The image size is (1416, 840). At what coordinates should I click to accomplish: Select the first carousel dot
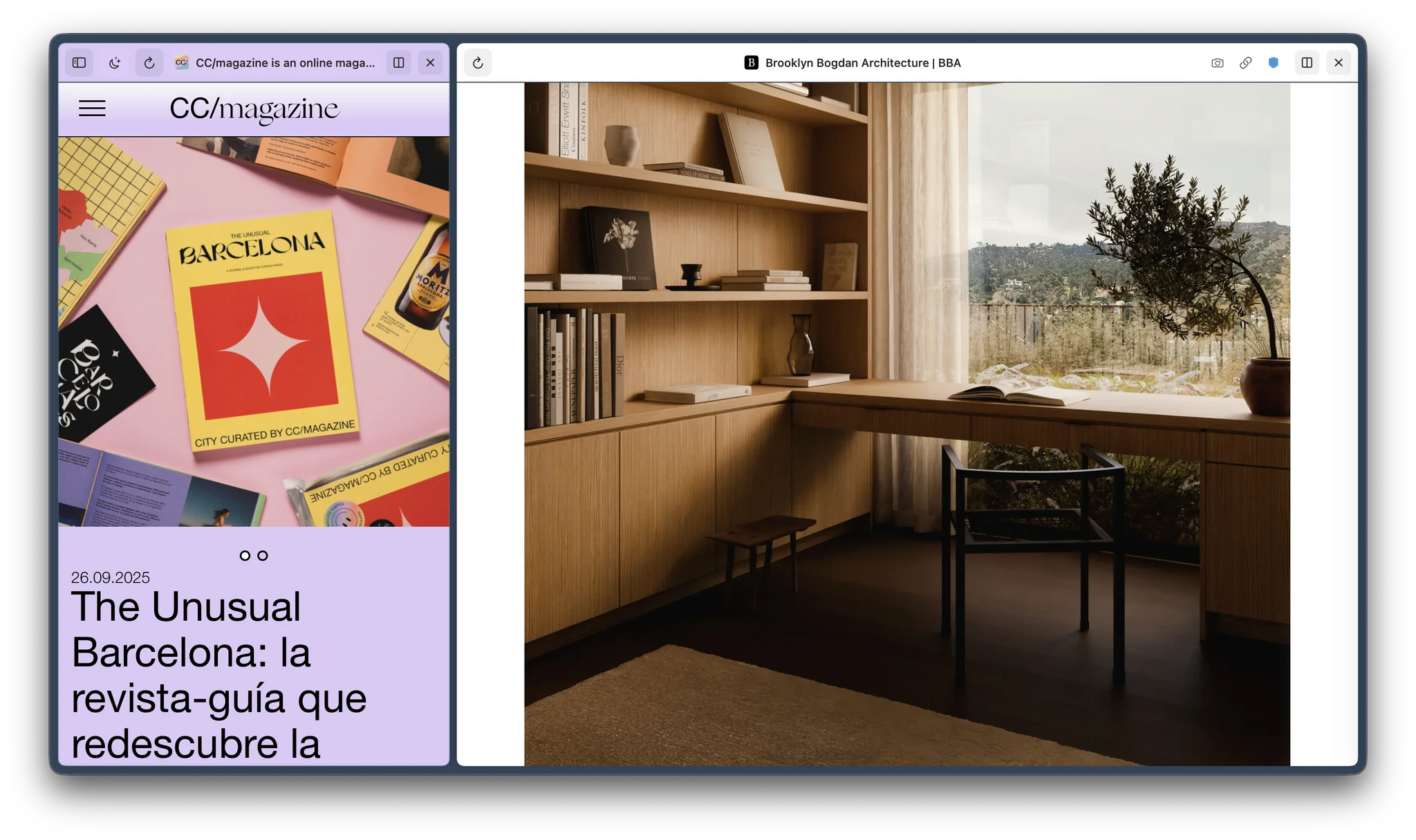(245, 555)
